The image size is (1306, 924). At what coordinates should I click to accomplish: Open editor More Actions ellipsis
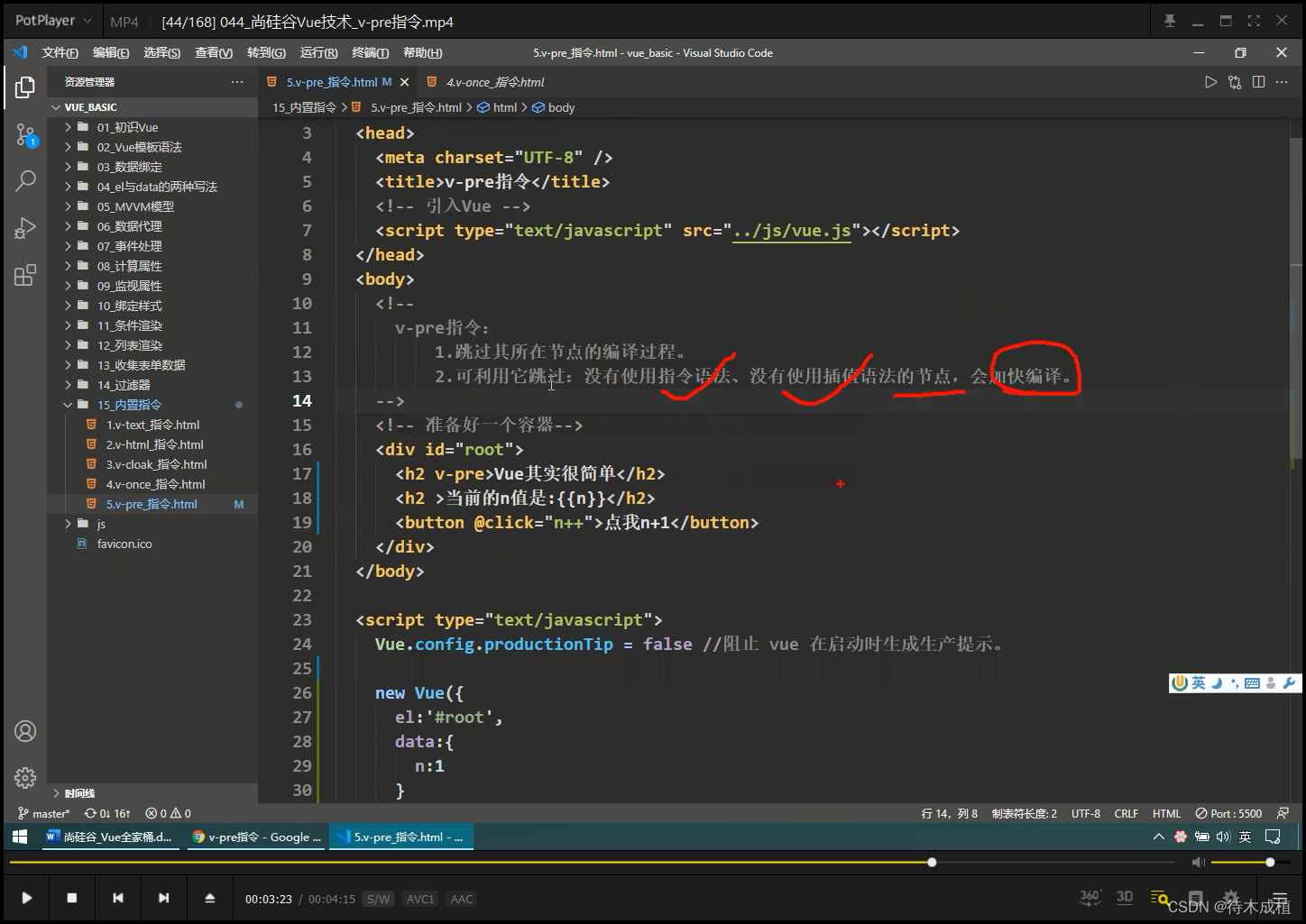tap(1282, 82)
